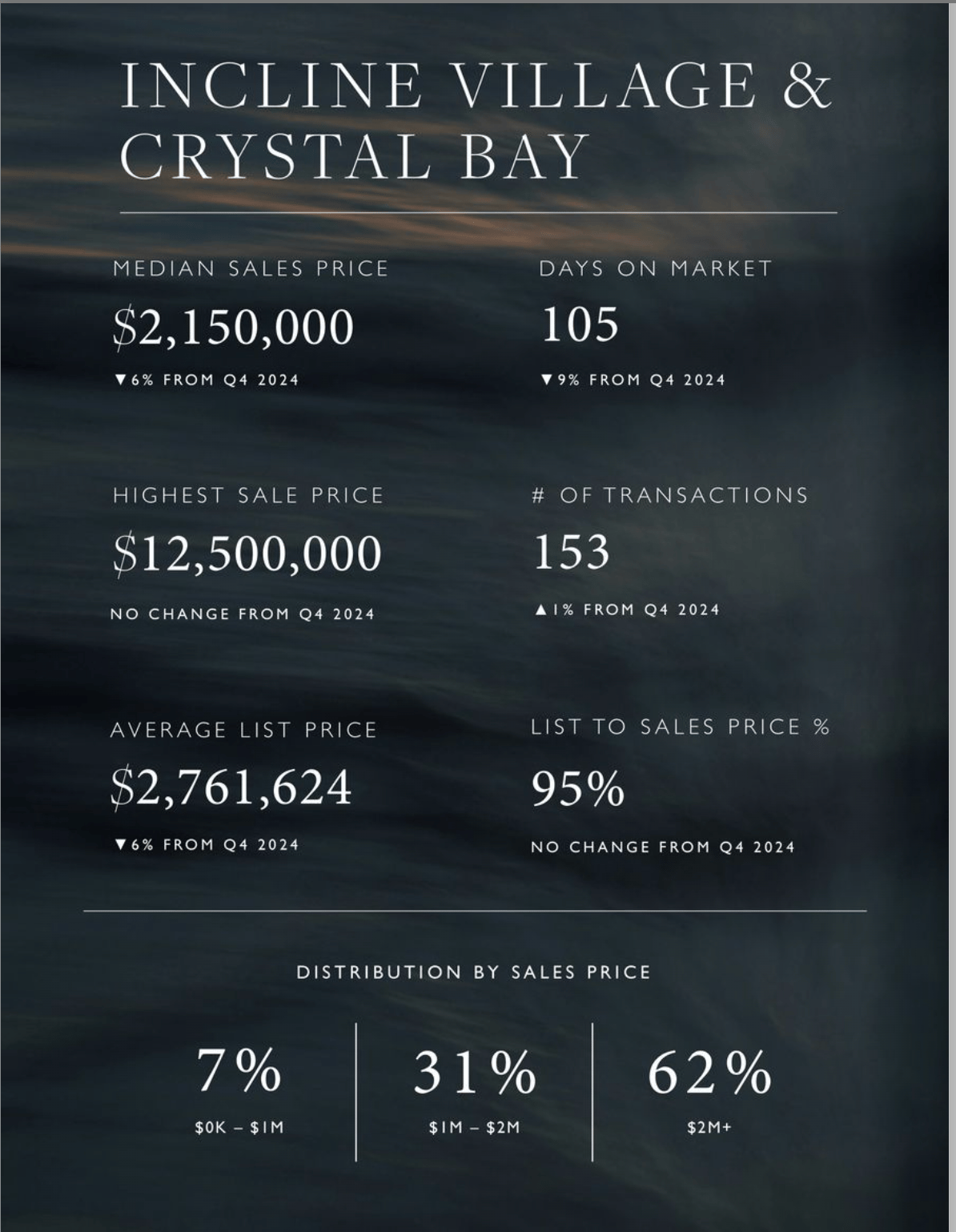This screenshot has width=956, height=1232.
Task: Select the $2,761,624 average list price
Action: (x=231, y=787)
